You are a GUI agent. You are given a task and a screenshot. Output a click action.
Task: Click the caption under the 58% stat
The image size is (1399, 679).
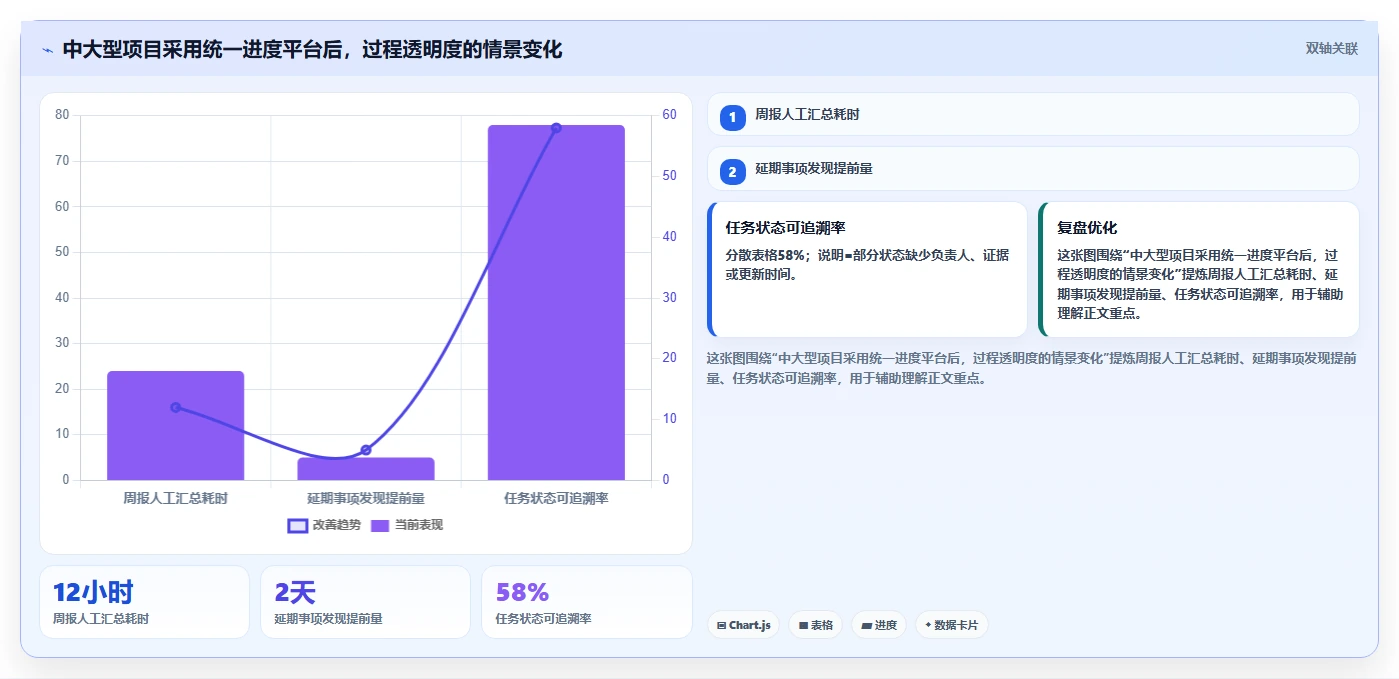pyautogui.click(x=544, y=619)
